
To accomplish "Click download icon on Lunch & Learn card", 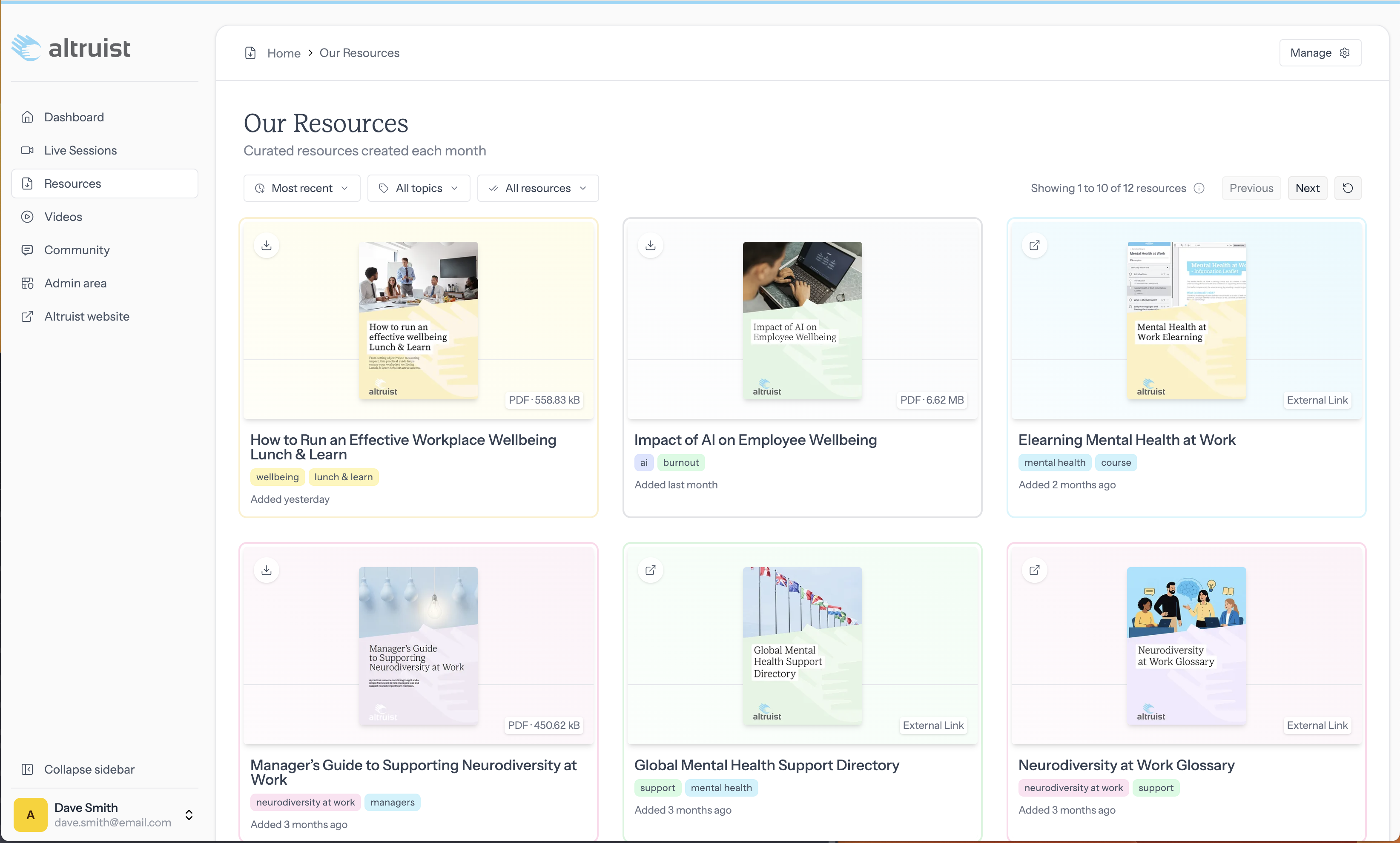I will [x=267, y=245].
